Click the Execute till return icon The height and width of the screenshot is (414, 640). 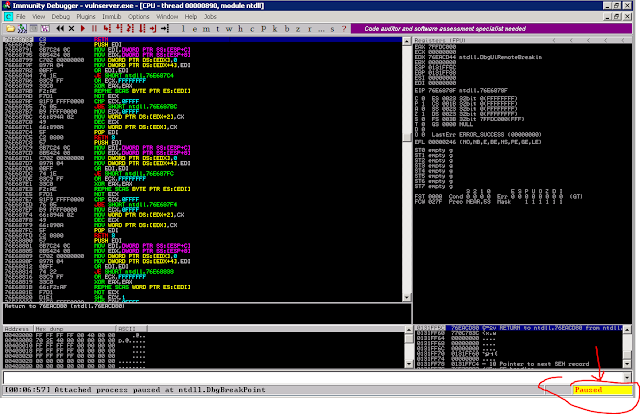[x=153, y=29]
